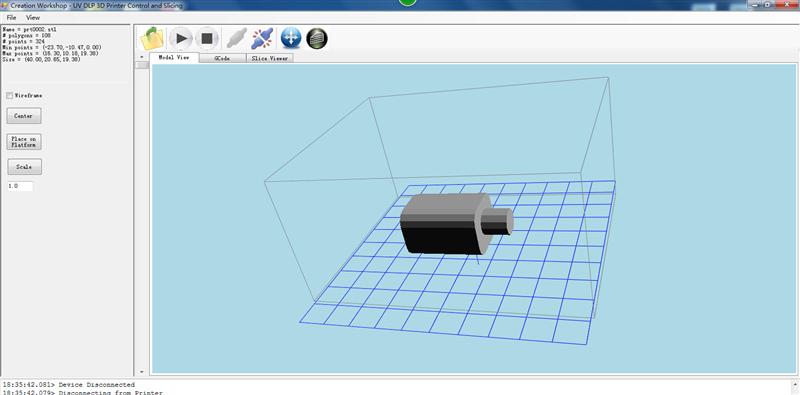The height and width of the screenshot is (395, 800).
Task: Click the Scale button
Action: [24, 167]
